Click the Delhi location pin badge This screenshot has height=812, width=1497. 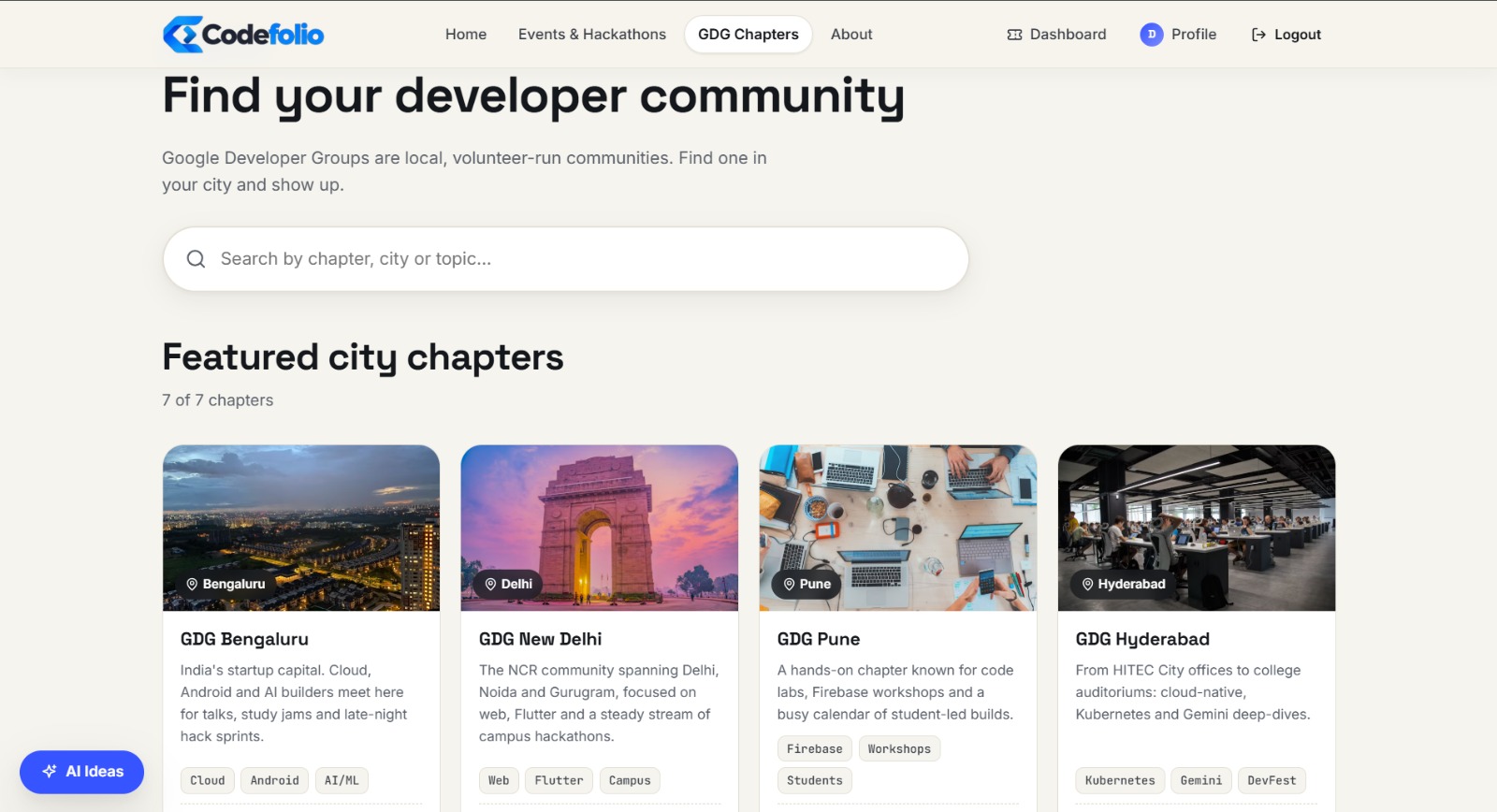click(508, 584)
